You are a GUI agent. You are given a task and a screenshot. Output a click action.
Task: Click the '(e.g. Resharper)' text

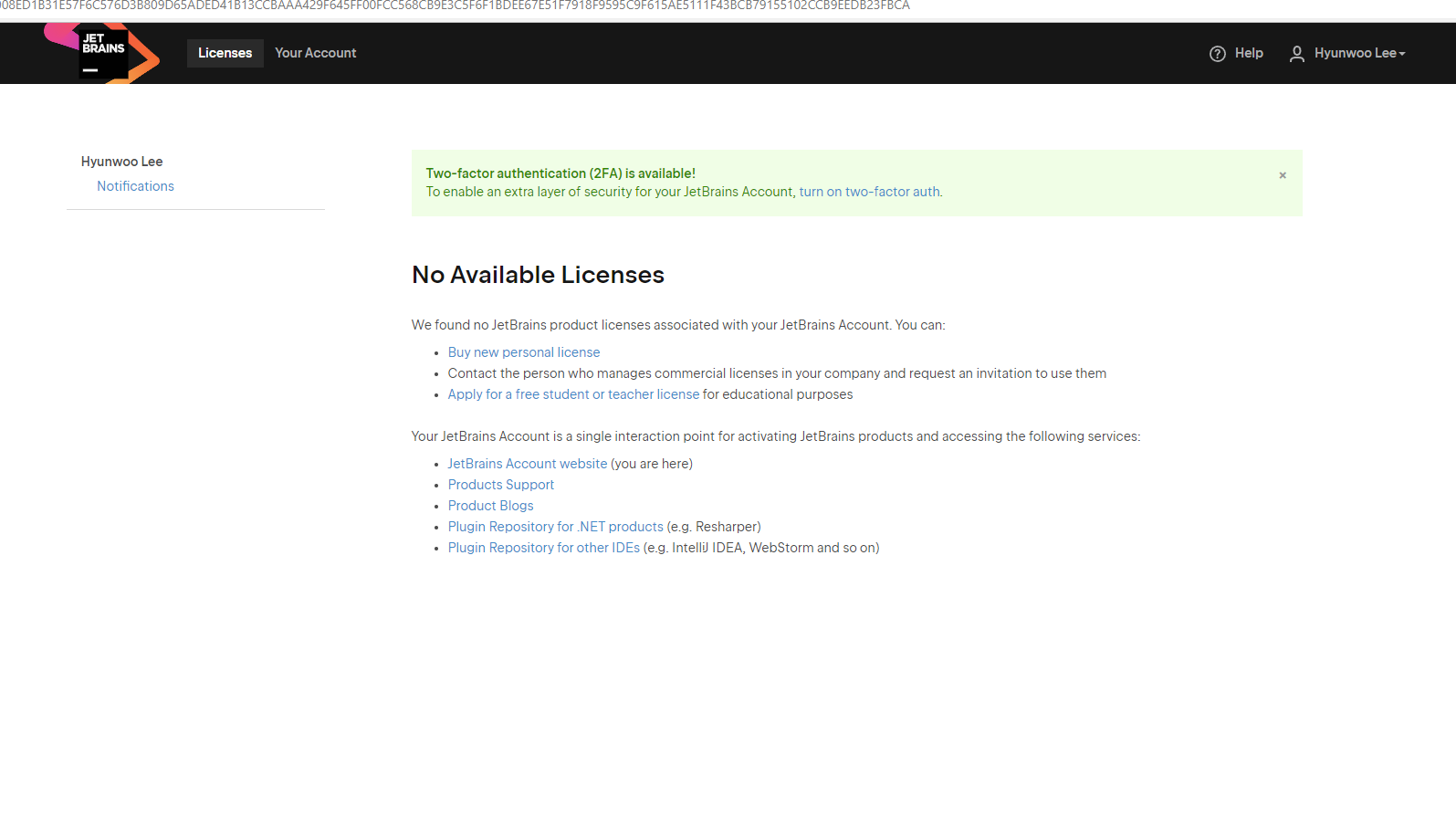(714, 527)
